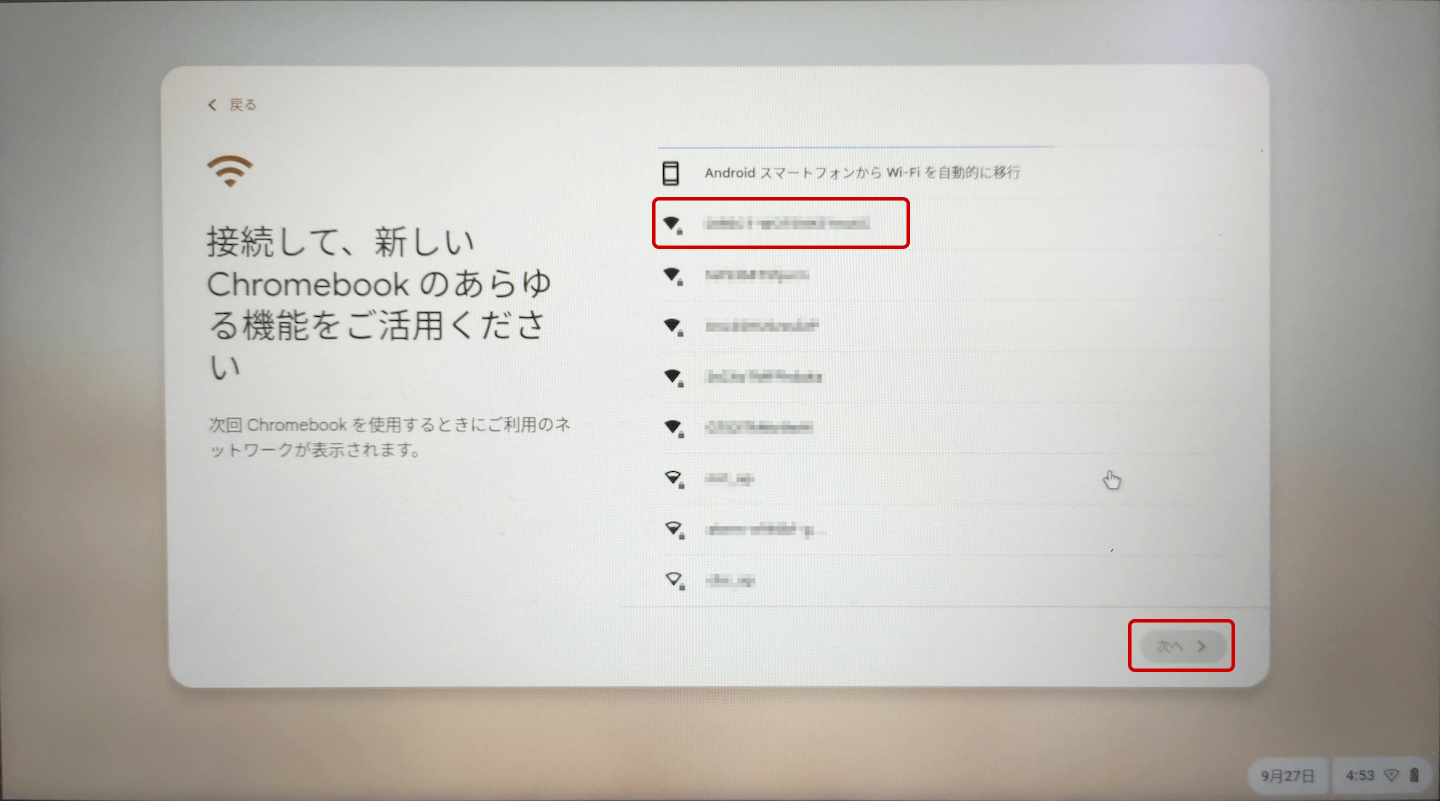Click the signal icon of the red-highlighted network
Viewport: 1440px width, 801px height.
(673, 223)
